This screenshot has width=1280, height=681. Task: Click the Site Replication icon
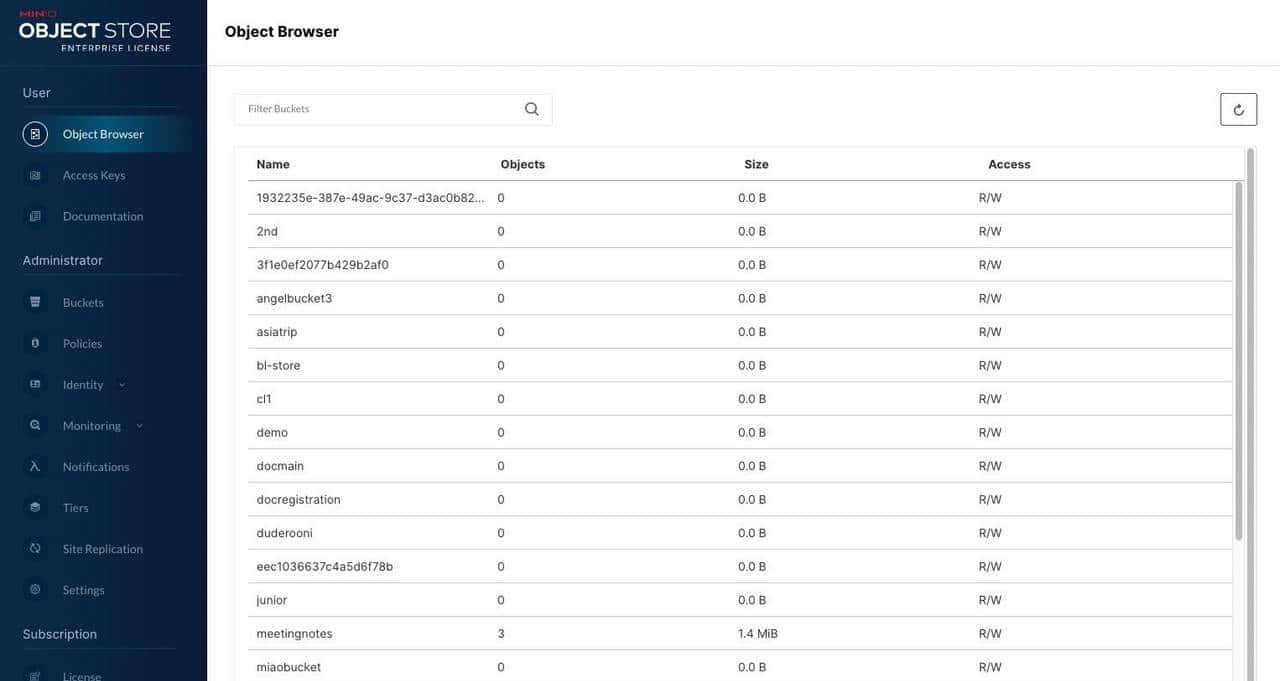35,549
